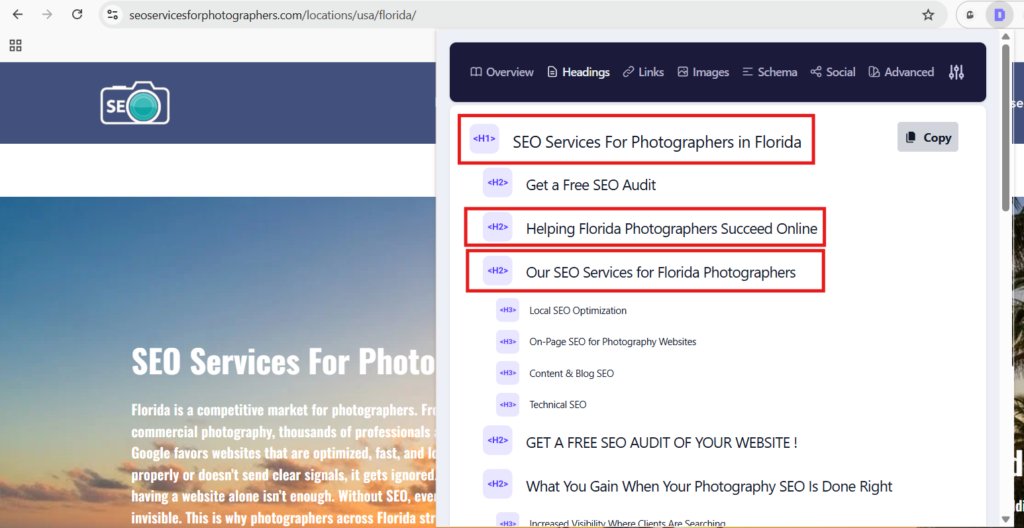This screenshot has height=528, width=1024.
Task: Click the browser back arrow
Action: [x=17, y=15]
